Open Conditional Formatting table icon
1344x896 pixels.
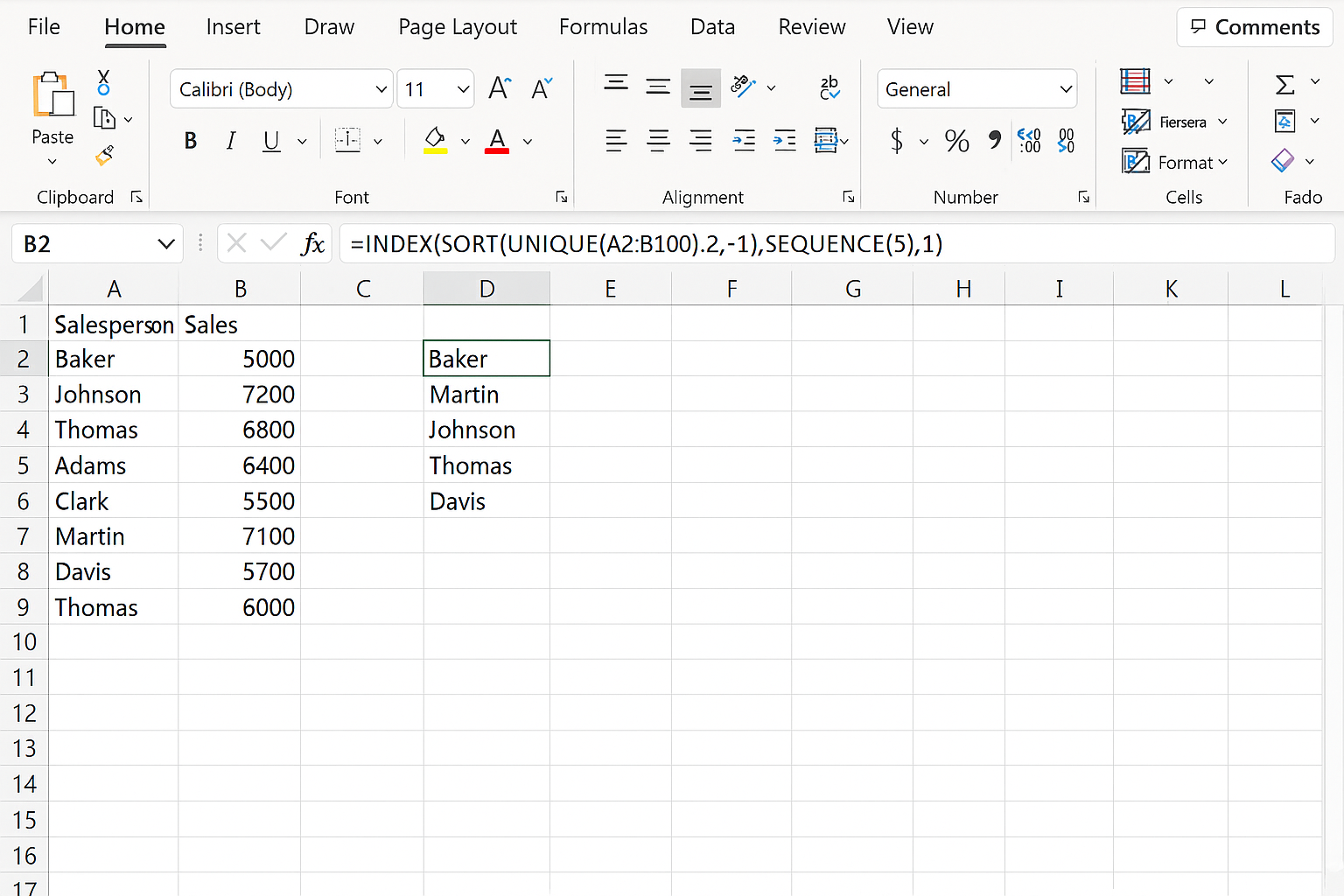tap(1135, 81)
